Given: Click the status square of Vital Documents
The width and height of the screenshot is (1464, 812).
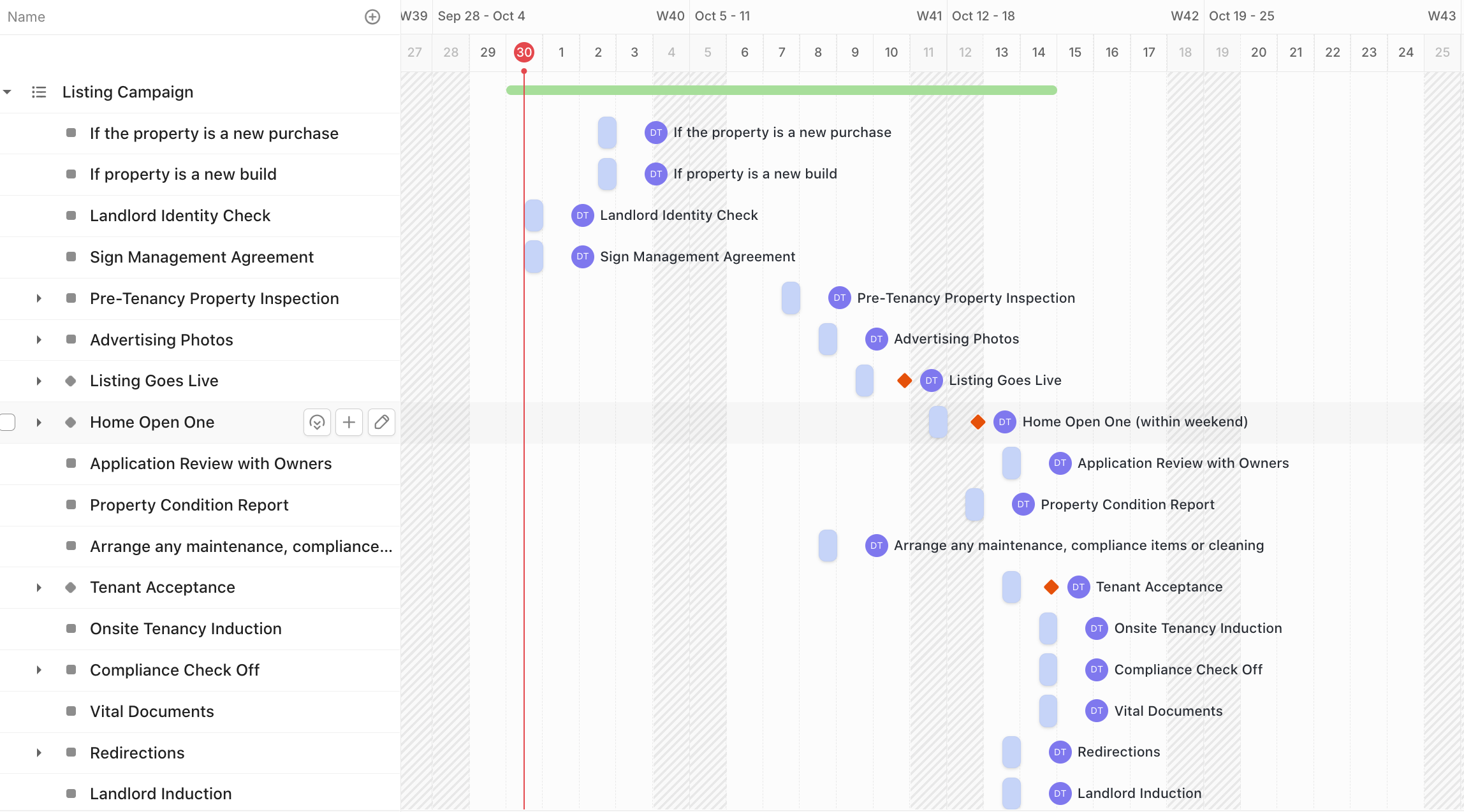Looking at the screenshot, I should click(71, 711).
